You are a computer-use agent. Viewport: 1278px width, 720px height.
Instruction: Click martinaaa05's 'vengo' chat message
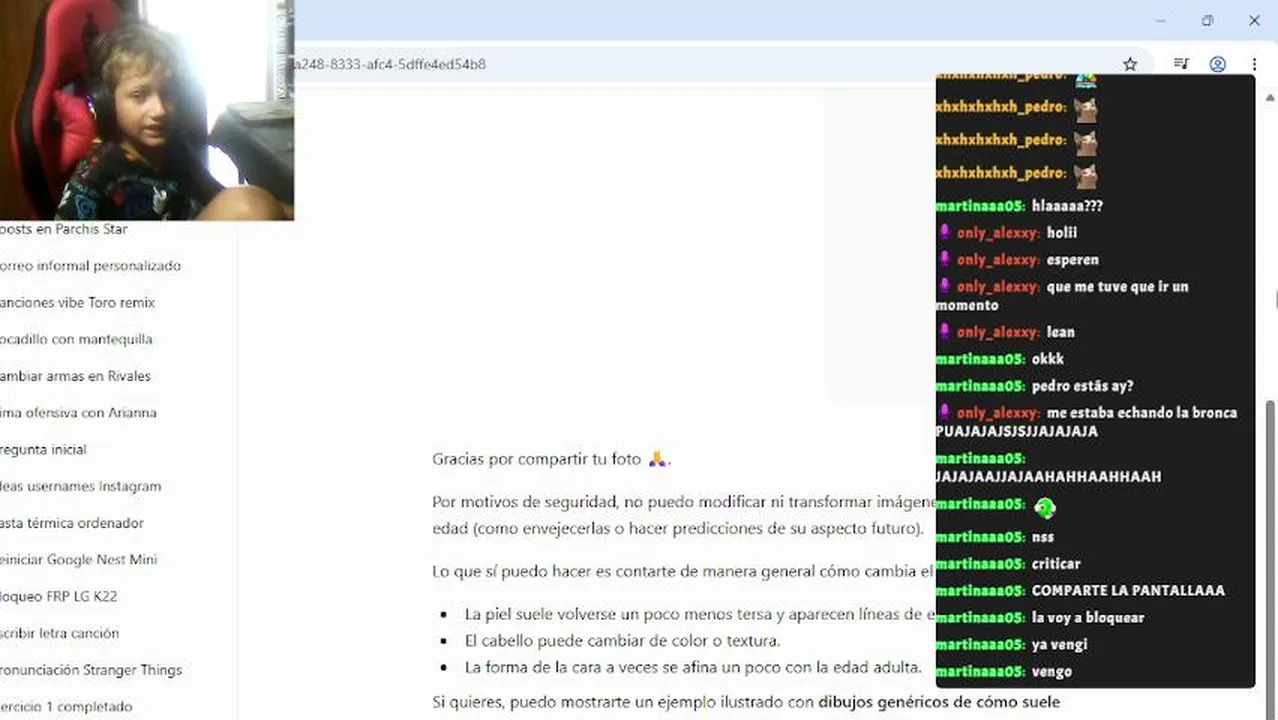(x=1052, y=672)
